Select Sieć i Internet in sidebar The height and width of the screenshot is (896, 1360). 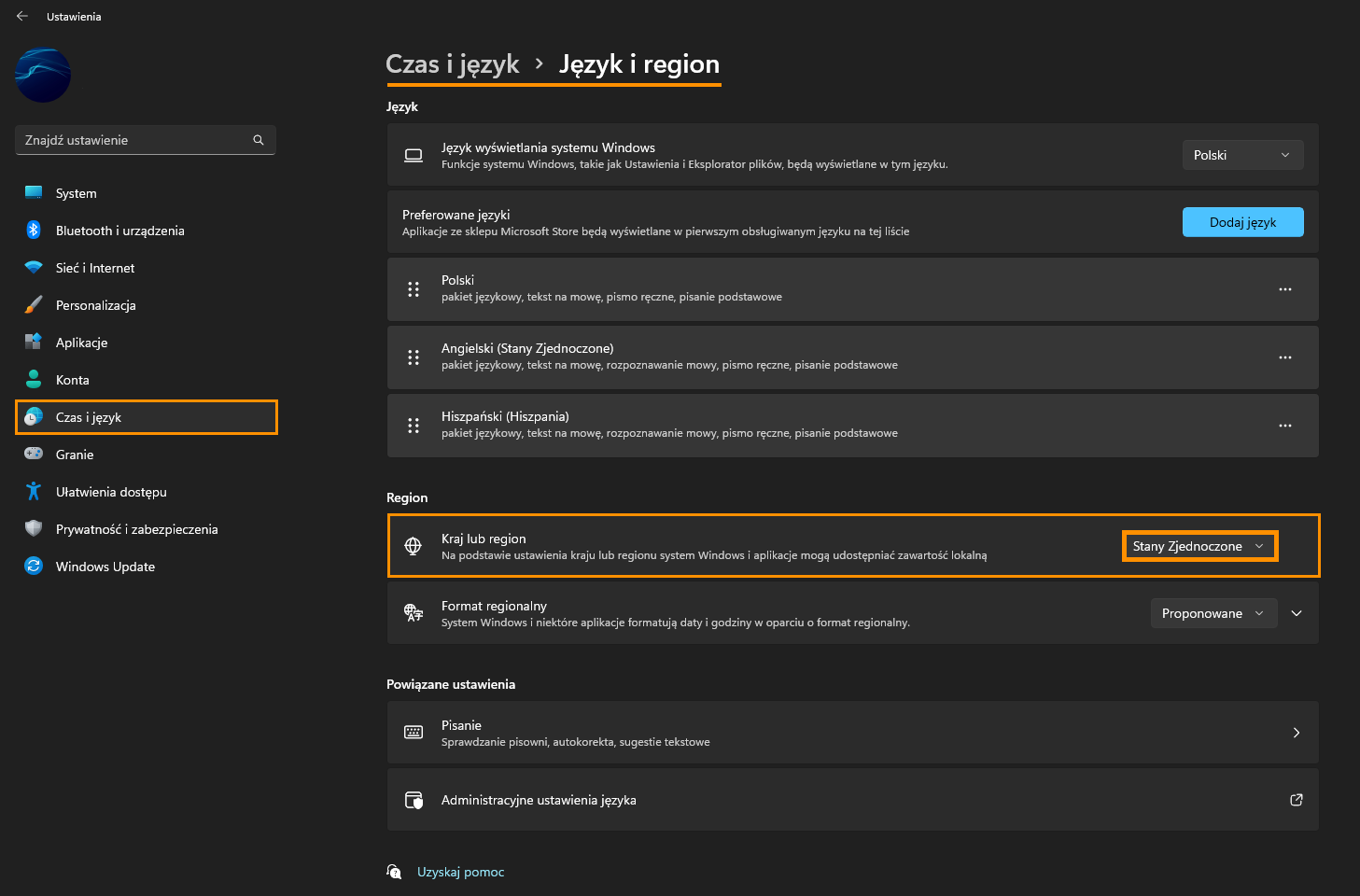pos(146,268)
